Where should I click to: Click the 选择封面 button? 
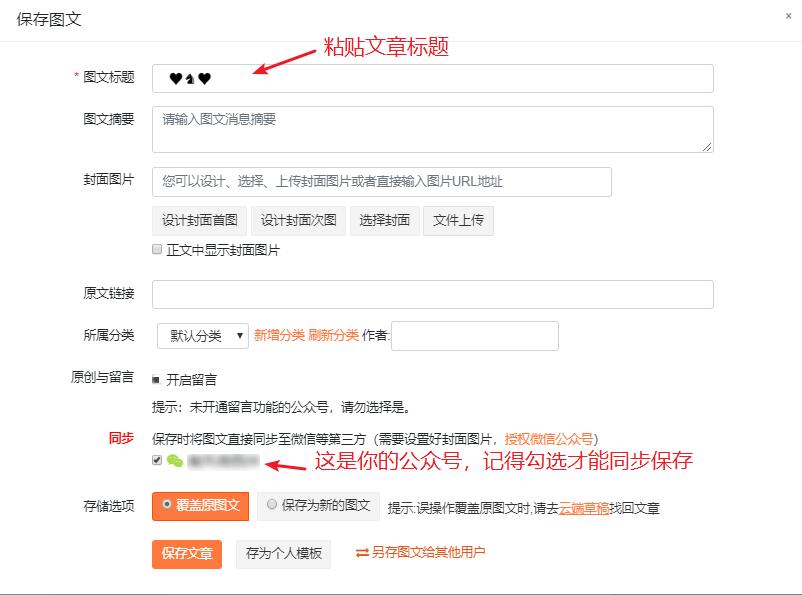click(x=384, y=221)
